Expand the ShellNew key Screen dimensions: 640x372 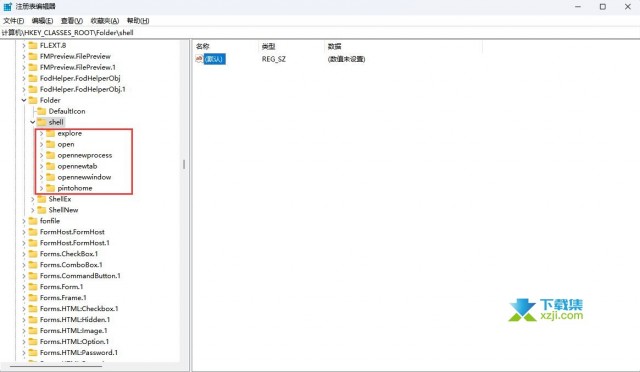(x=33, y=210)
